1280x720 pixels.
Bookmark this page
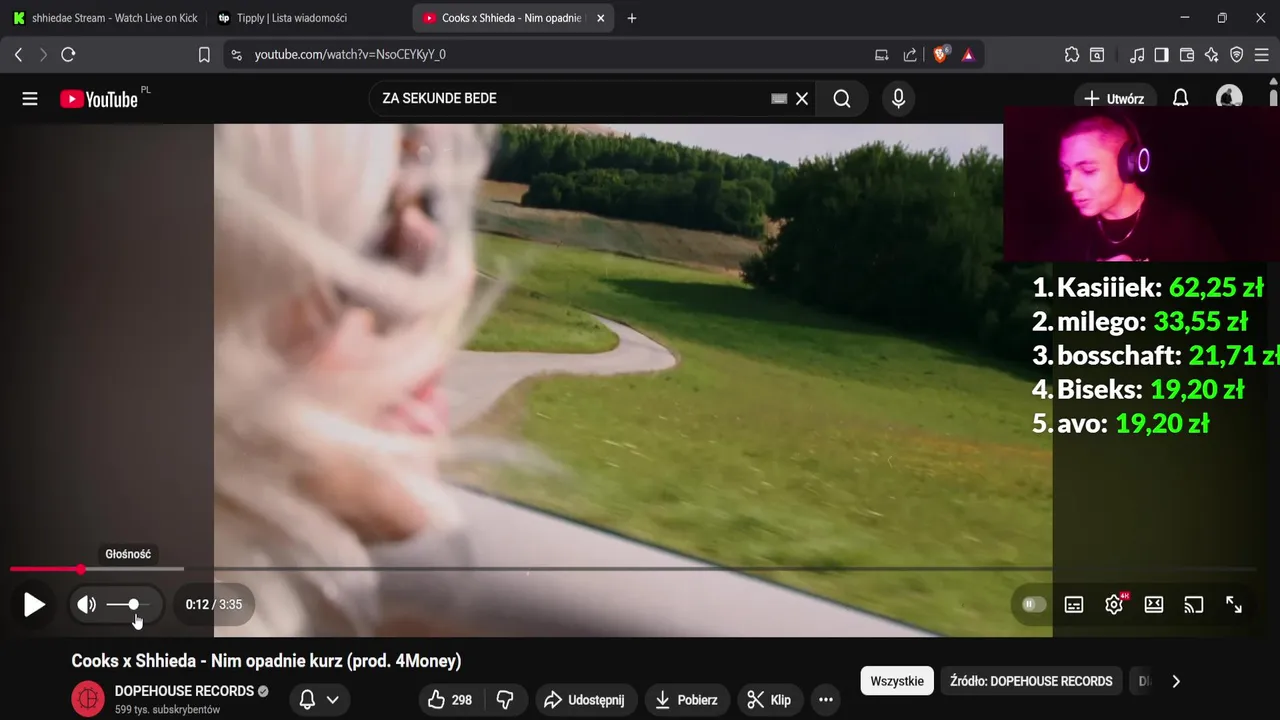[x=204, y=55]
